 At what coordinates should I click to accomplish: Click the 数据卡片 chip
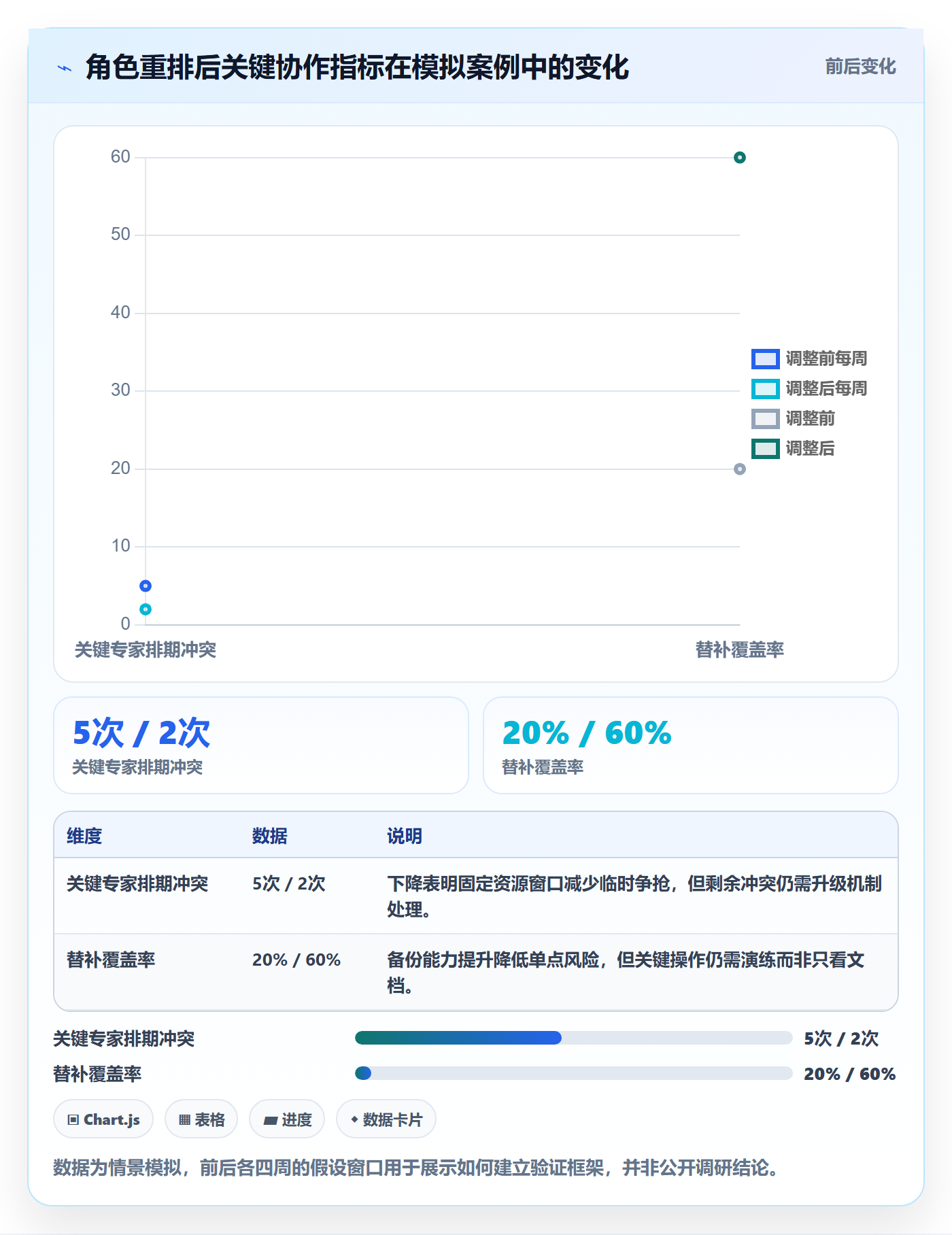[386, 1119]
